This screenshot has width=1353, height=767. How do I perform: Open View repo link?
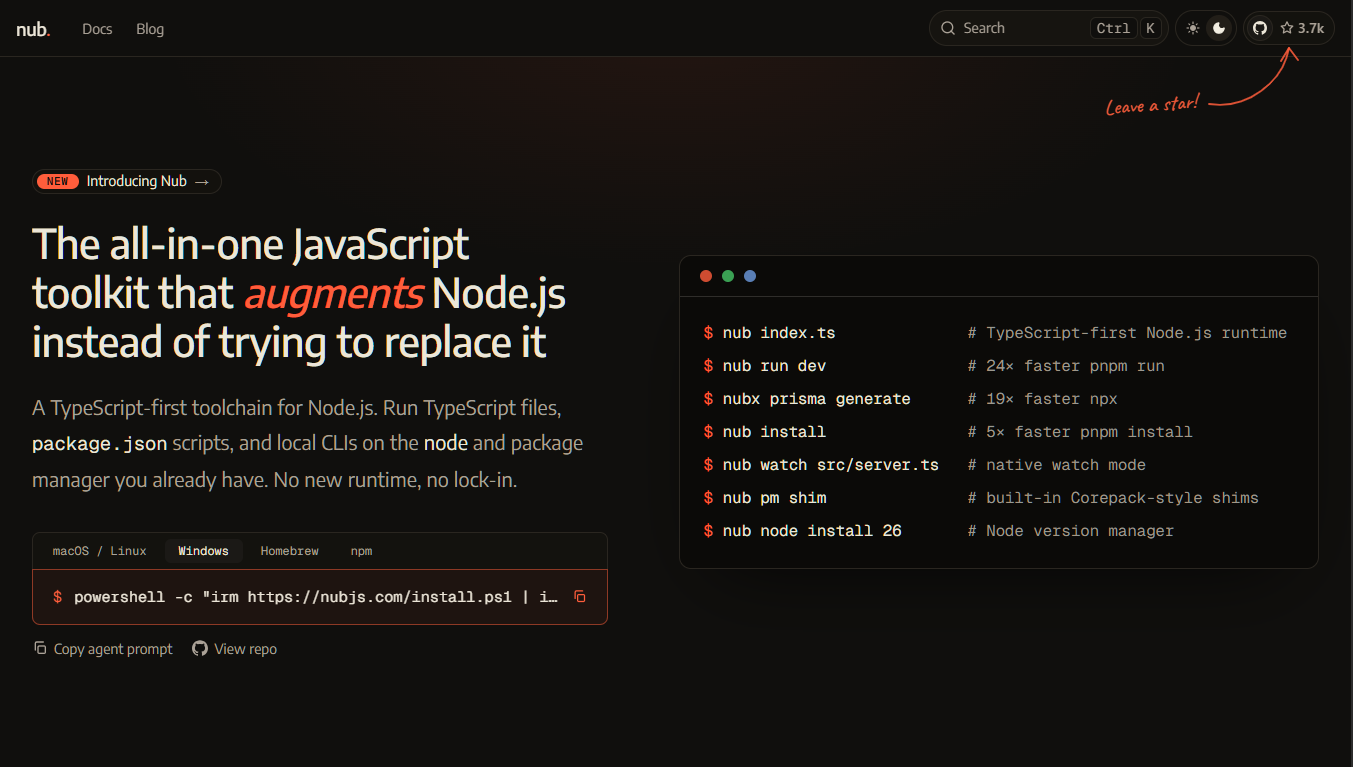pyautogui.click(x=235, y=649)
